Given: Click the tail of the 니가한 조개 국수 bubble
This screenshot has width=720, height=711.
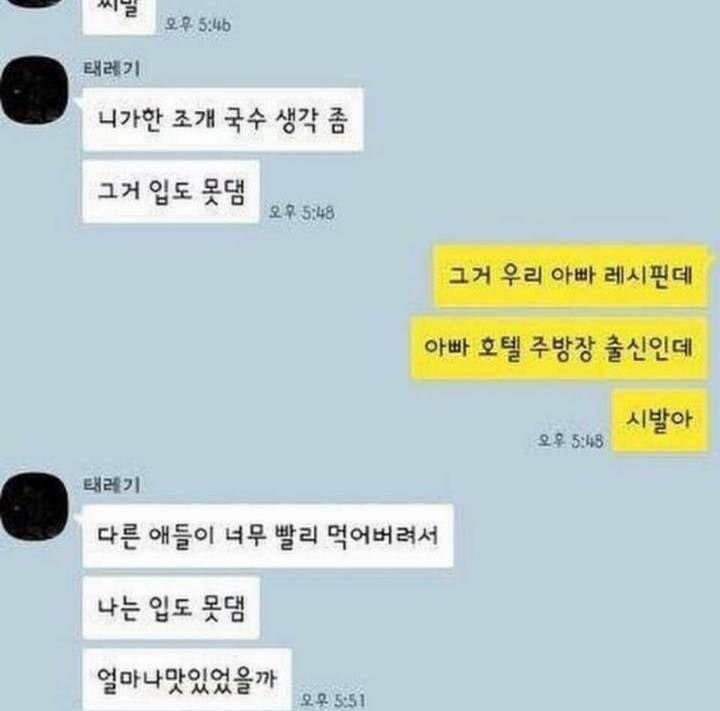Looking at the screenshot, I should click(80, 104).
